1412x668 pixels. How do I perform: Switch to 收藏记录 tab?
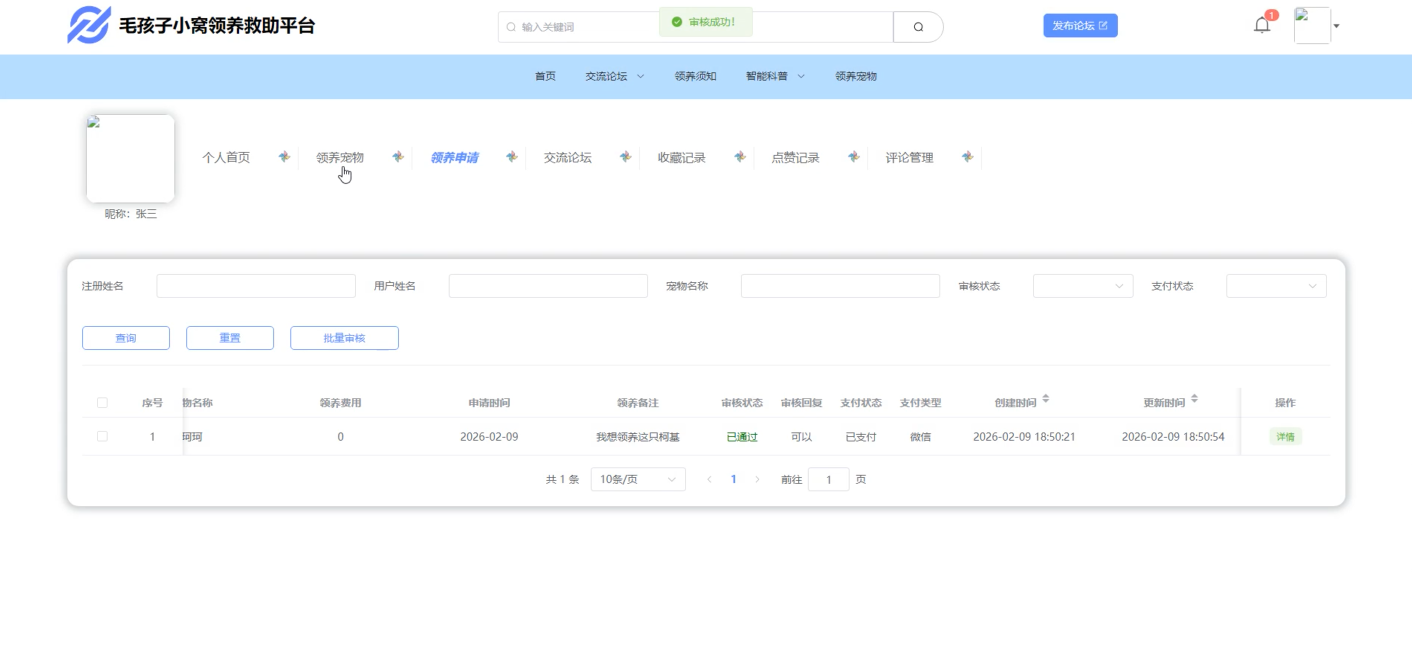pos(682,157)
